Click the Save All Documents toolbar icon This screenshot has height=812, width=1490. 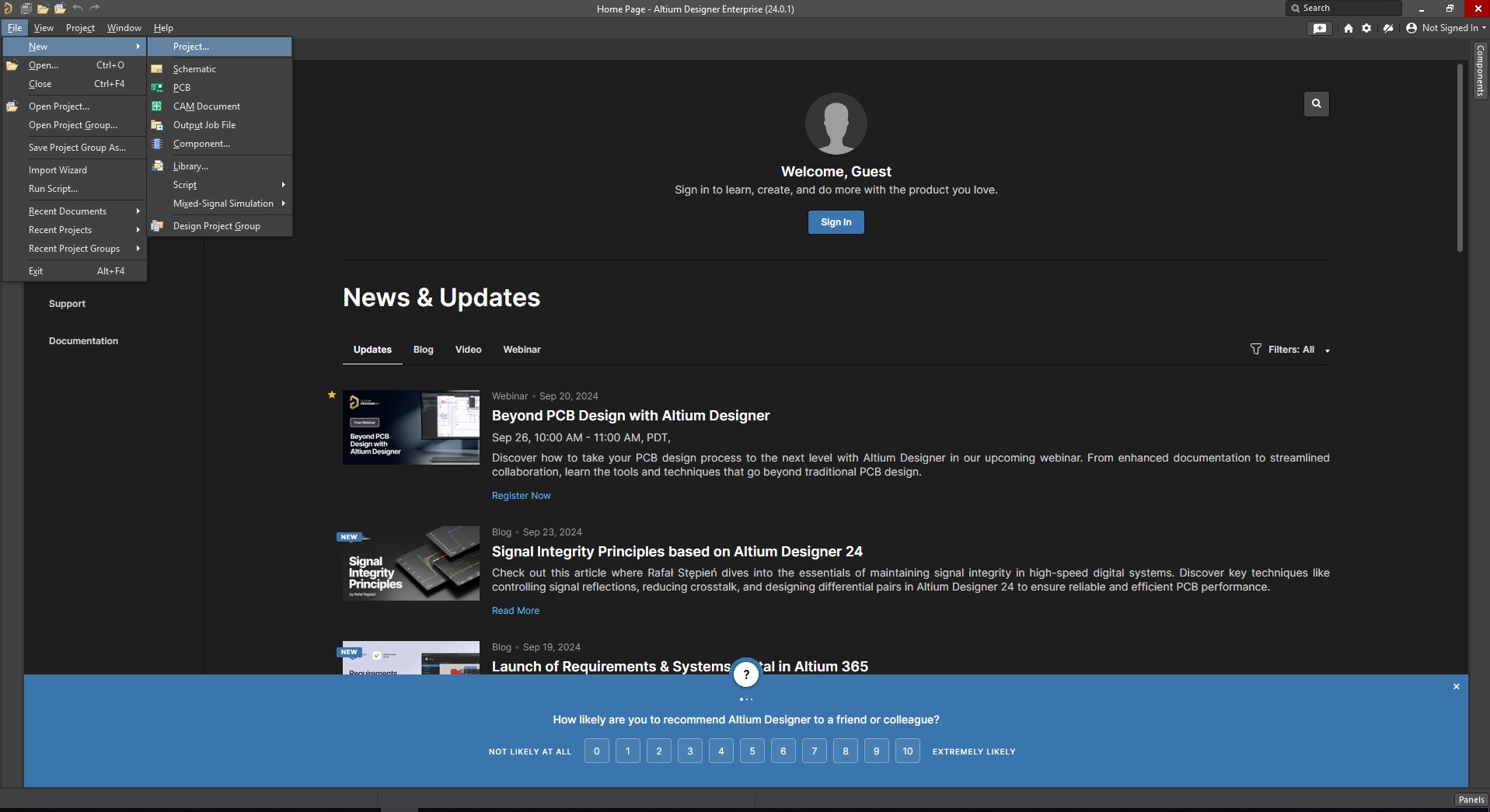pyautogui.click(x=26, y=9)
